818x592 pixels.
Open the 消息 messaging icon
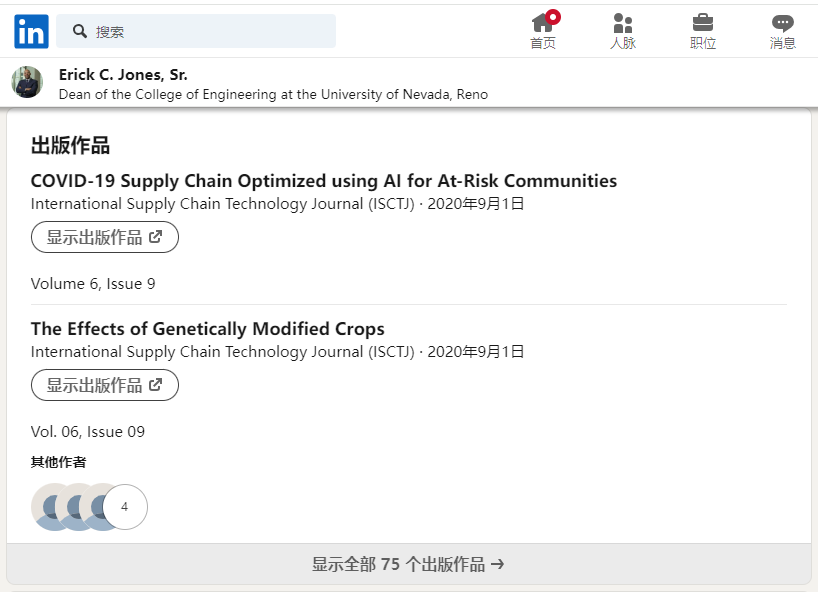783,24
